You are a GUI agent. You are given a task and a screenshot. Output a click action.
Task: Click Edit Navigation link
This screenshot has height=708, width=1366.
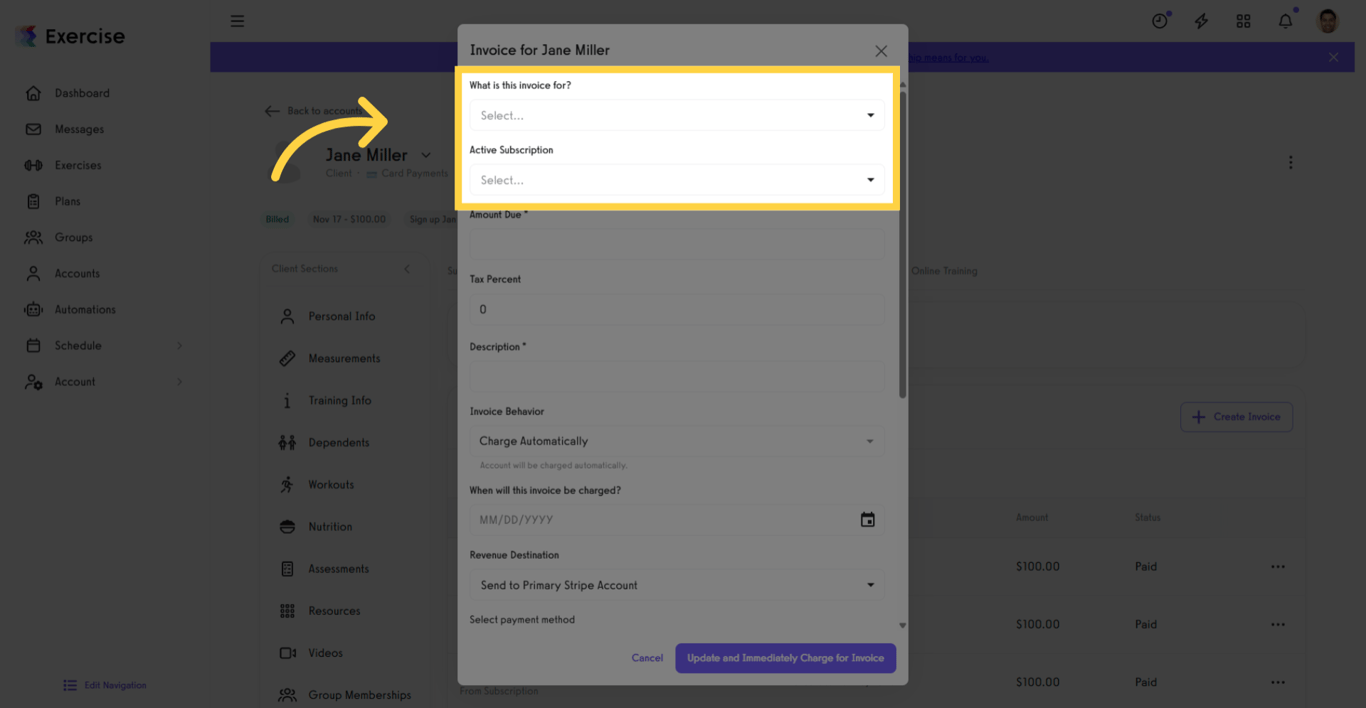(x=105, y=685)
